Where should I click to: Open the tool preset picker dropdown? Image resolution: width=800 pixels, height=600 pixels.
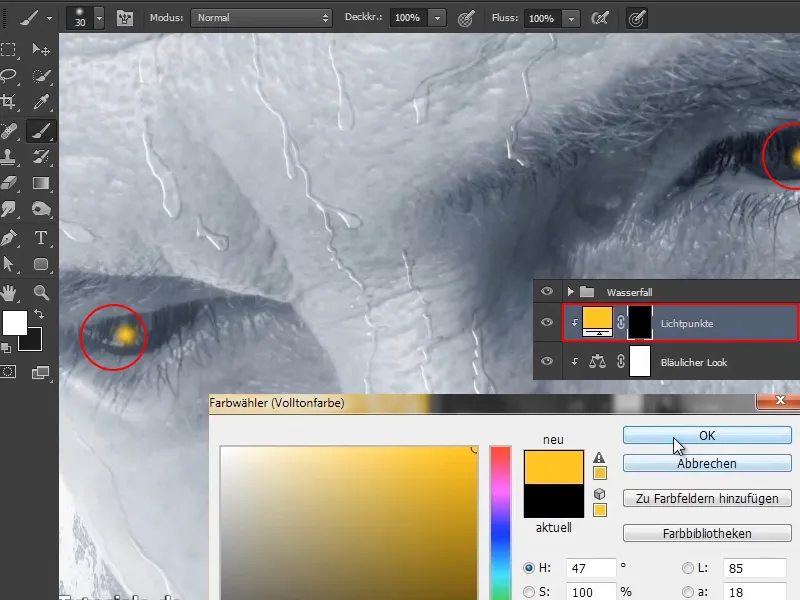(49, 18)
